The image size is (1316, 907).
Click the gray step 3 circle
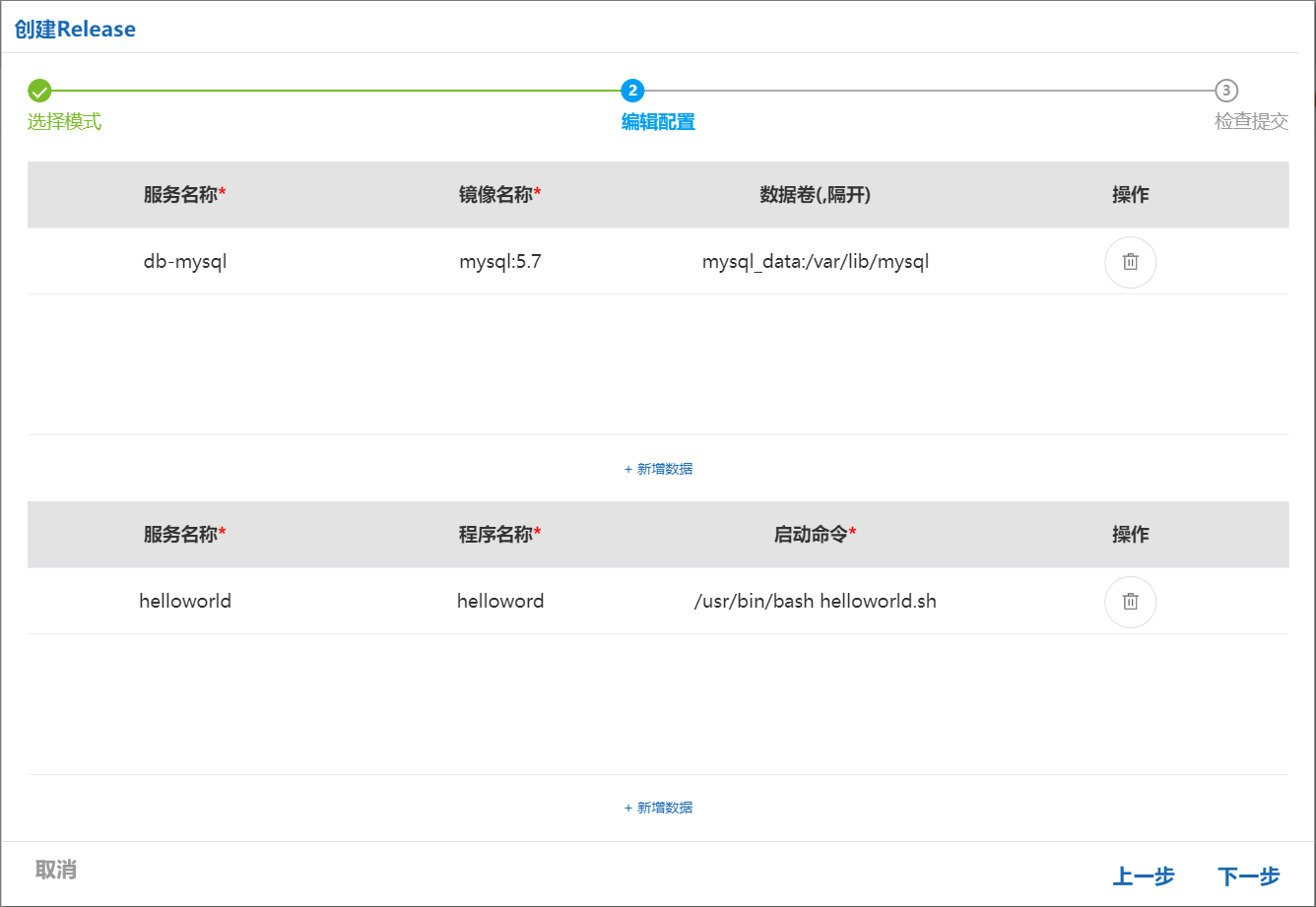(x=1225, y=92)
